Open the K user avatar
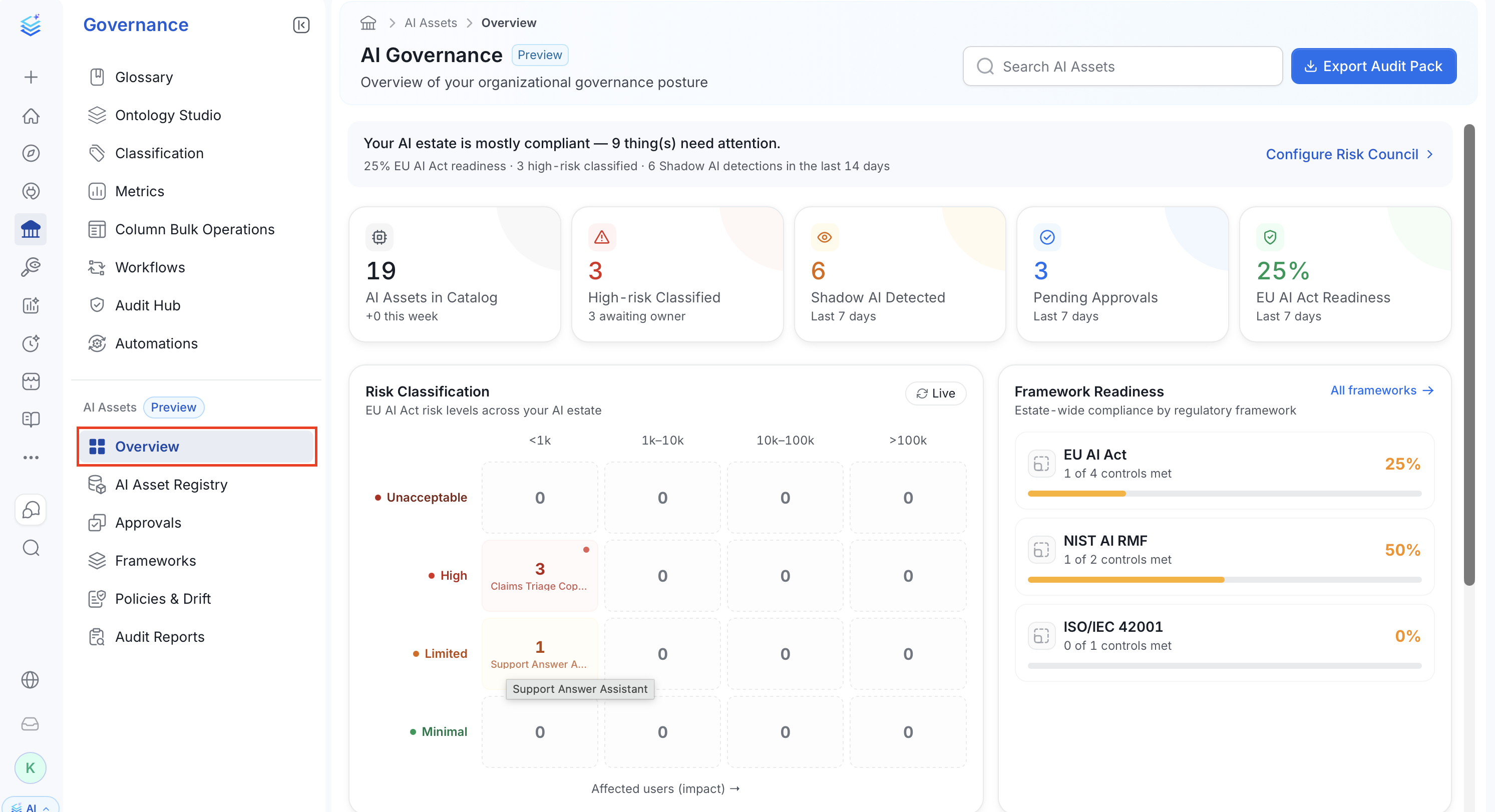Viewport: 1495px width, 812px height. tap(30, 768)
